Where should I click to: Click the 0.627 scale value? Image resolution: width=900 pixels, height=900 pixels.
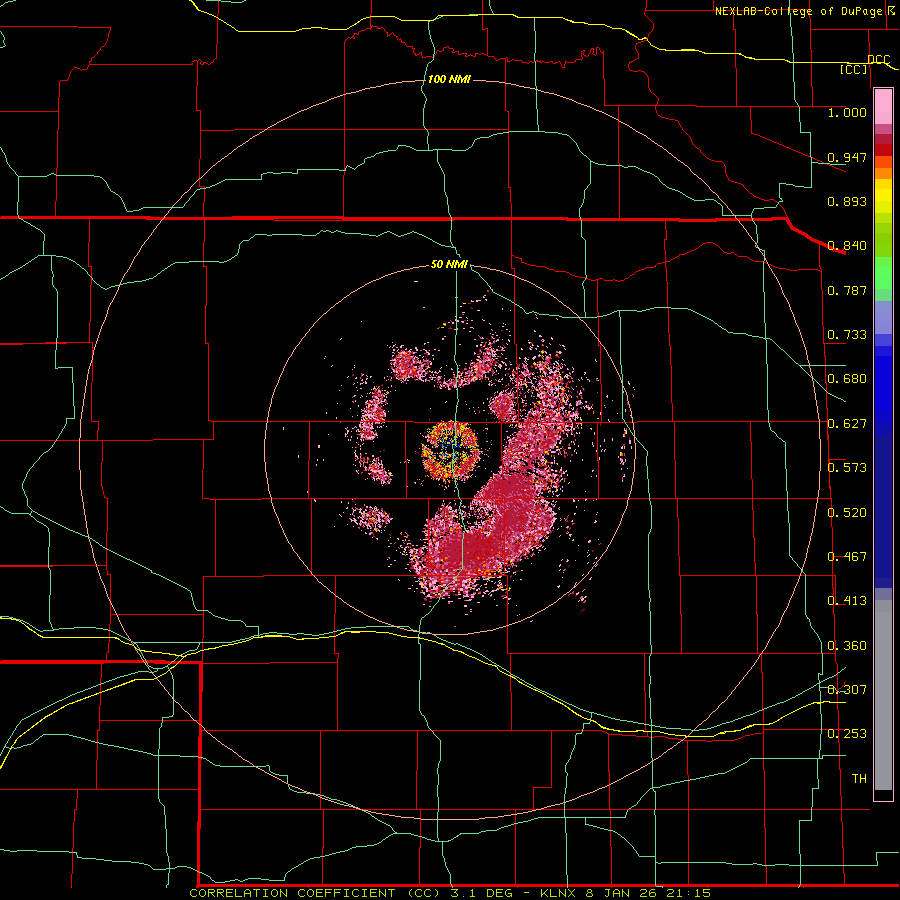(847, 424)
